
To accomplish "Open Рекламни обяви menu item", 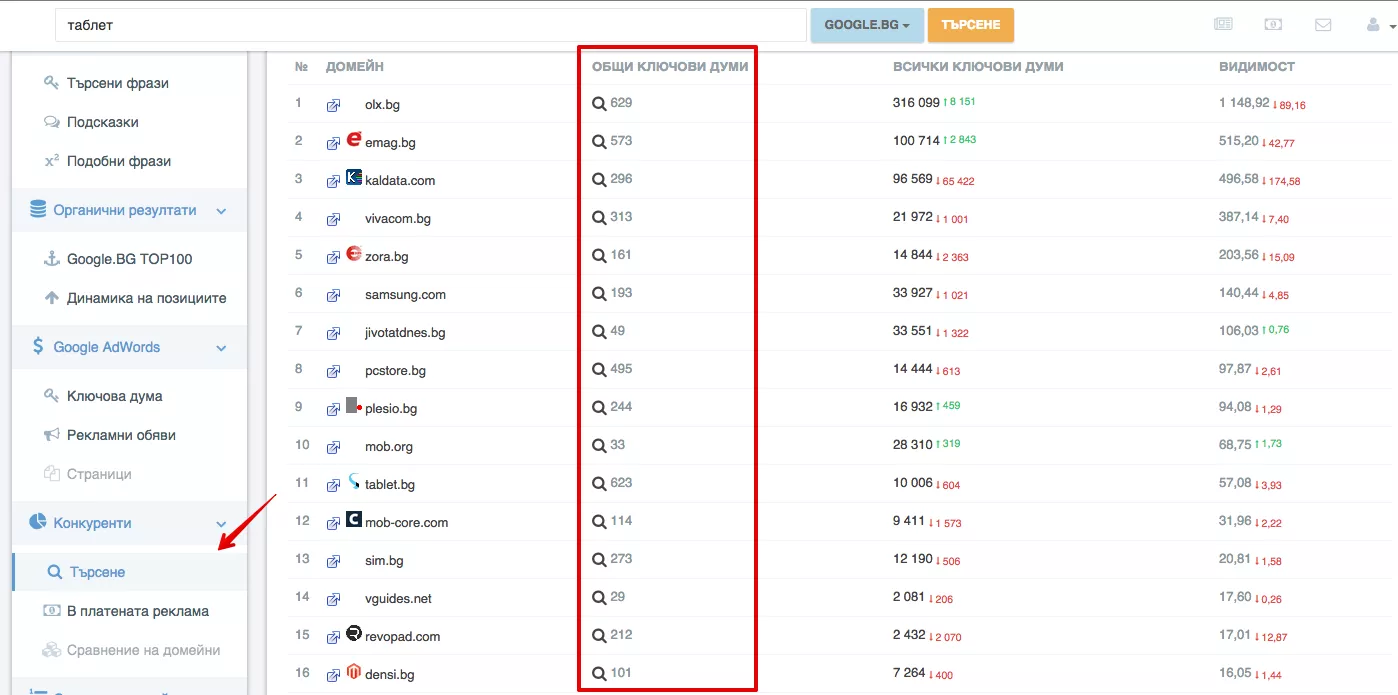I will pyautogui.click(x=121, y=435).
